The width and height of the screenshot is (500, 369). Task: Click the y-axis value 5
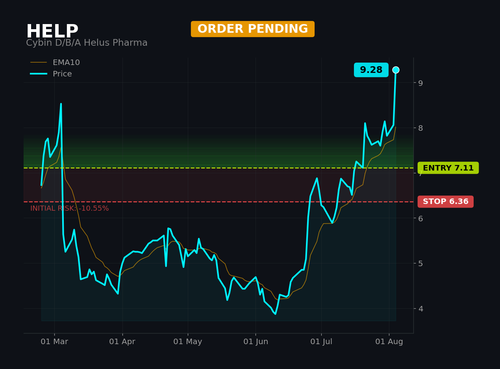point(421,264)
